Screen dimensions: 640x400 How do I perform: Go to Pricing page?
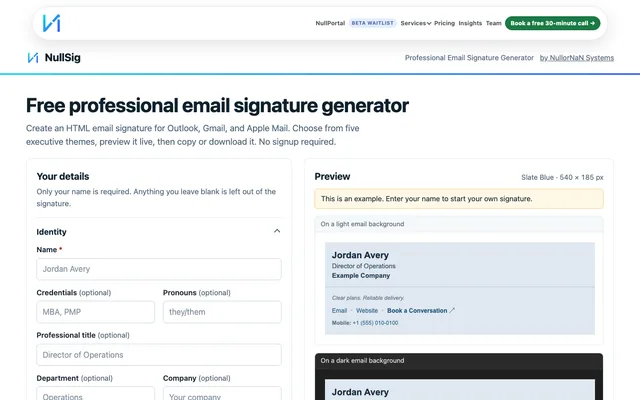click(444, 23)
